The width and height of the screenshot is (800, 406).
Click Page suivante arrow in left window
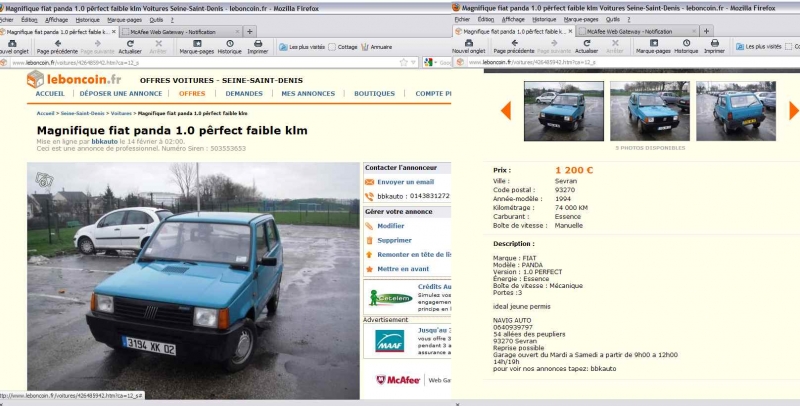pyautogui.click(x=98, y=44)
